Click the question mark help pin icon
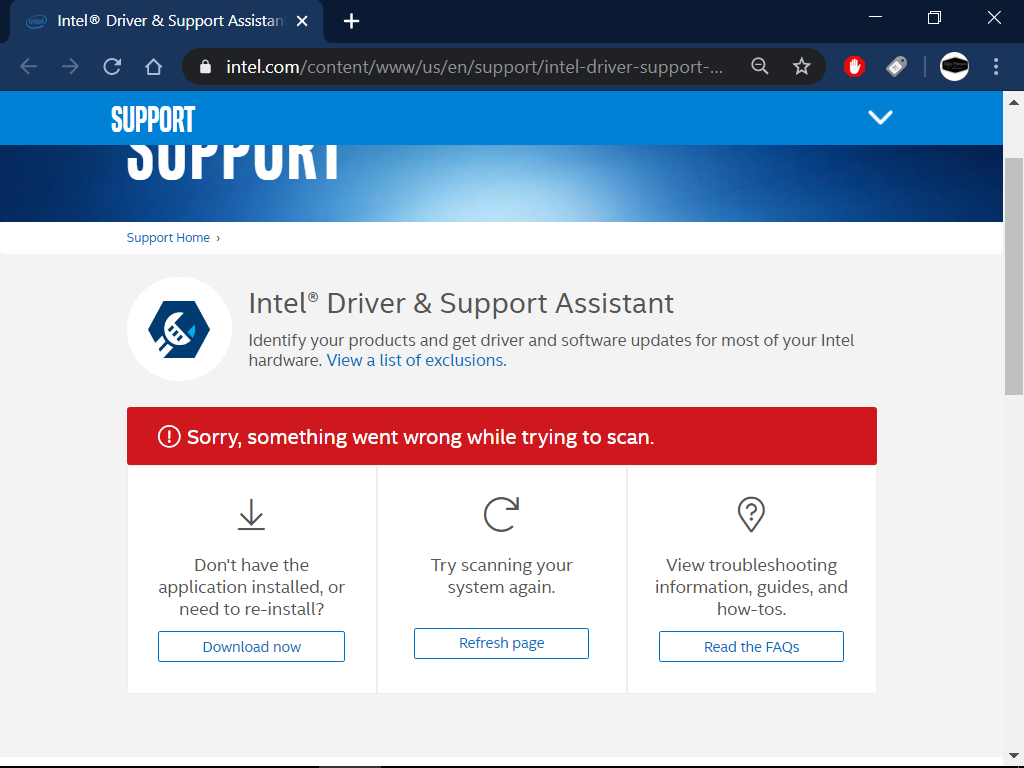The image size is (1024, 768). click(751, 515)
